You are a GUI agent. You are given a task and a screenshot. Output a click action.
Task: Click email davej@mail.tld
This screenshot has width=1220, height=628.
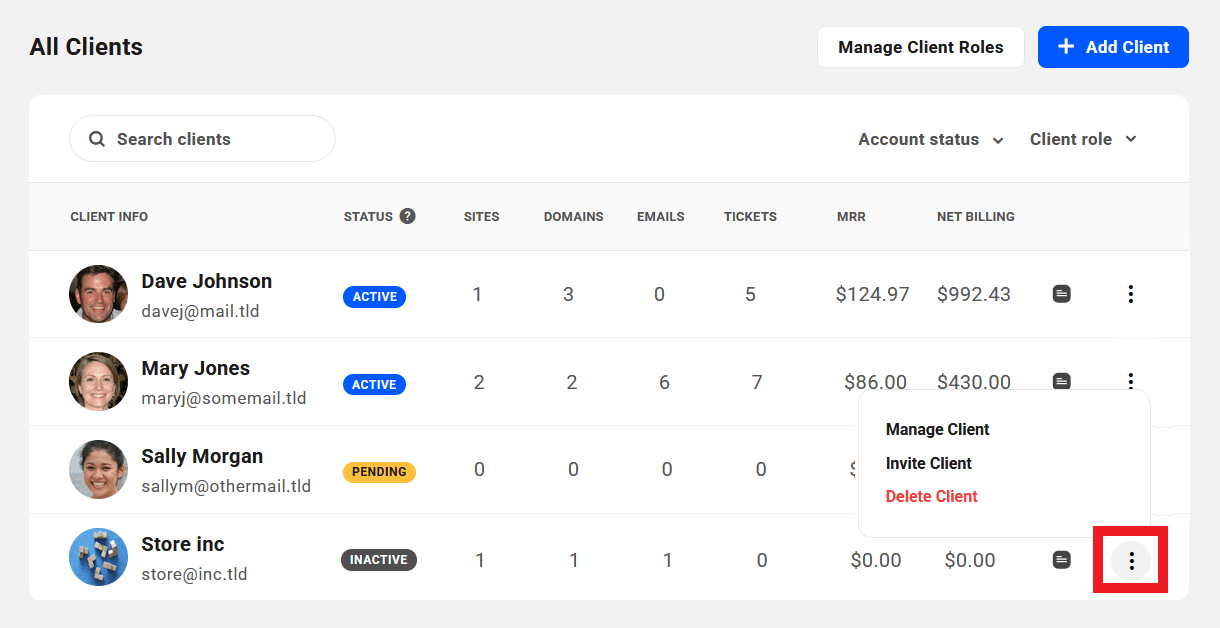pos(200,311)
